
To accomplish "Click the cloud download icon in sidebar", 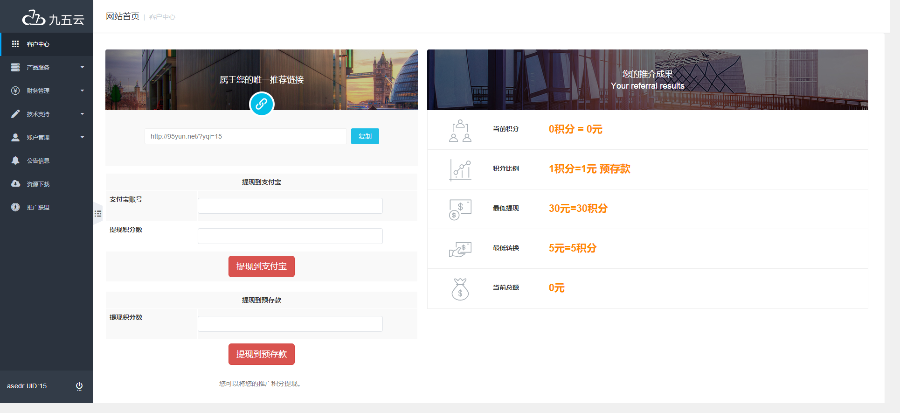I will pos(15,183).
